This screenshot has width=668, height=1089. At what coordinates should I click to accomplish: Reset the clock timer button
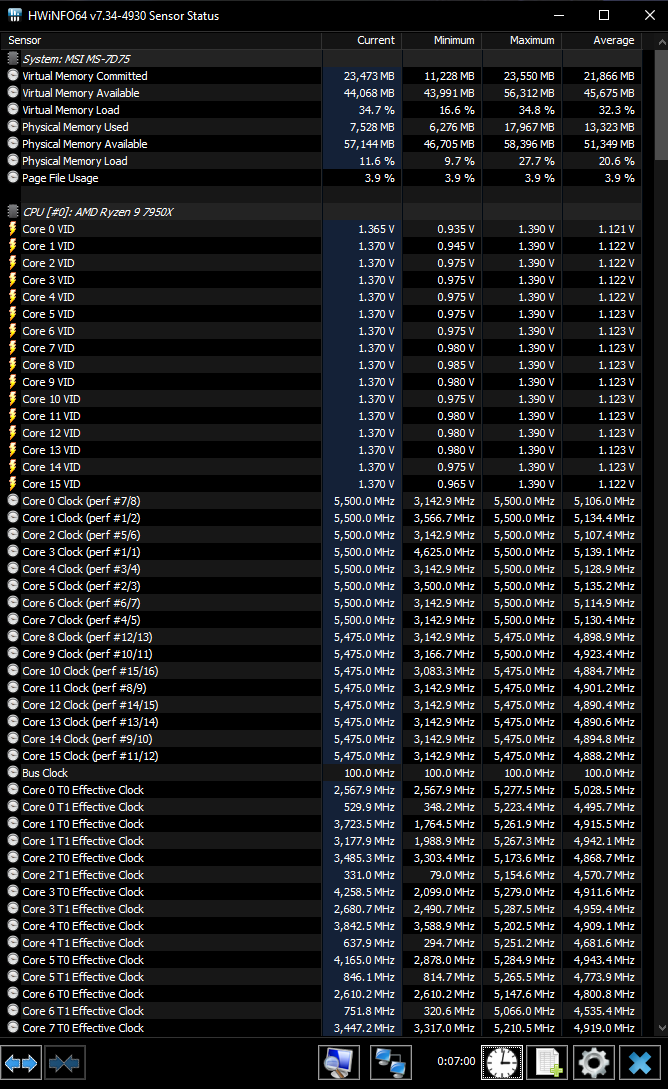501,1063
